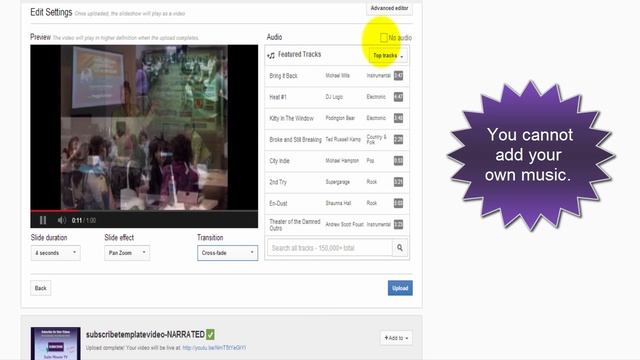Open the youtu.be video link
Screen dimensions: 640x360
(214, 348)
